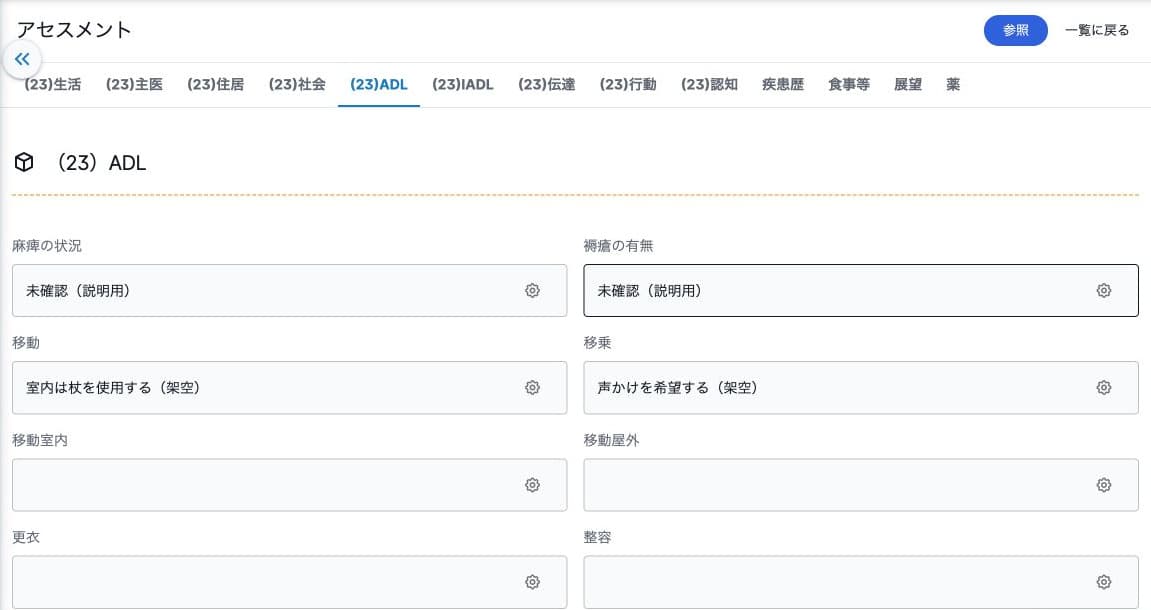Switch to the 疾患歴 tab

[783, 84]
